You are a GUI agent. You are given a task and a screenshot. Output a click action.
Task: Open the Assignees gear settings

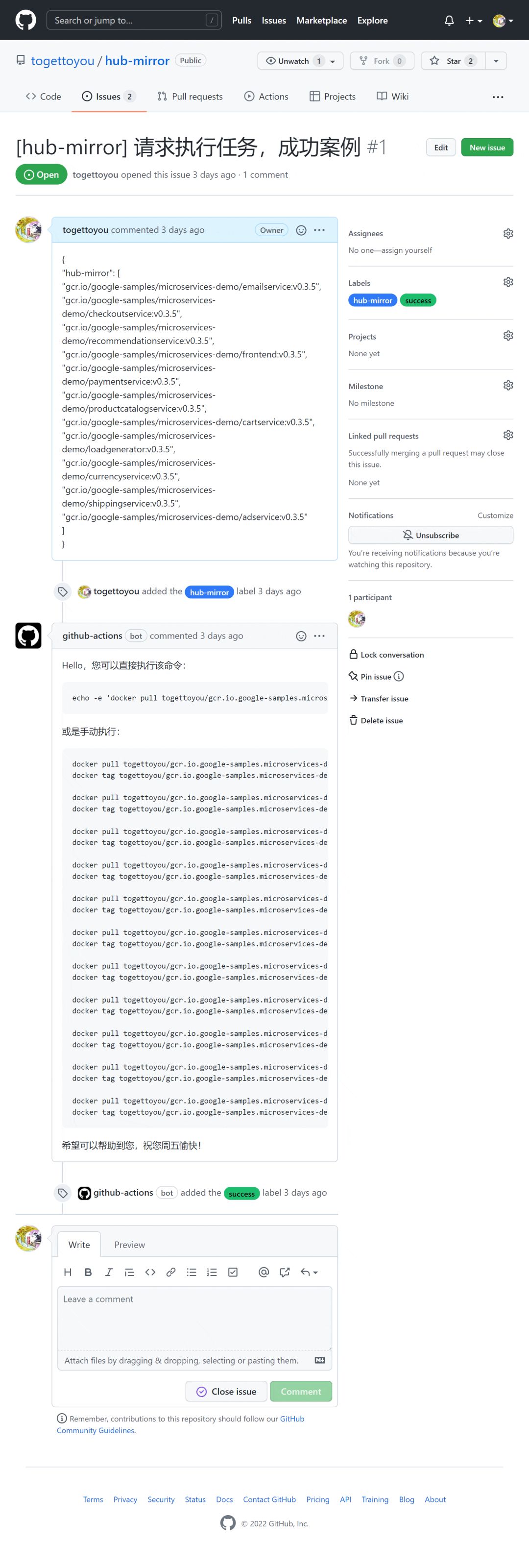coord(508,234)
